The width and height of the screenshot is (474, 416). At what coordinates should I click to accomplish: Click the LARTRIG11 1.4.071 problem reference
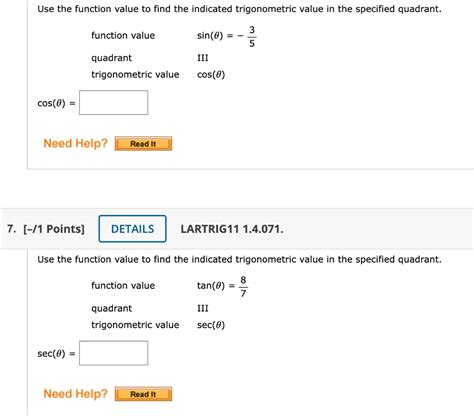[x=232, y=229]
